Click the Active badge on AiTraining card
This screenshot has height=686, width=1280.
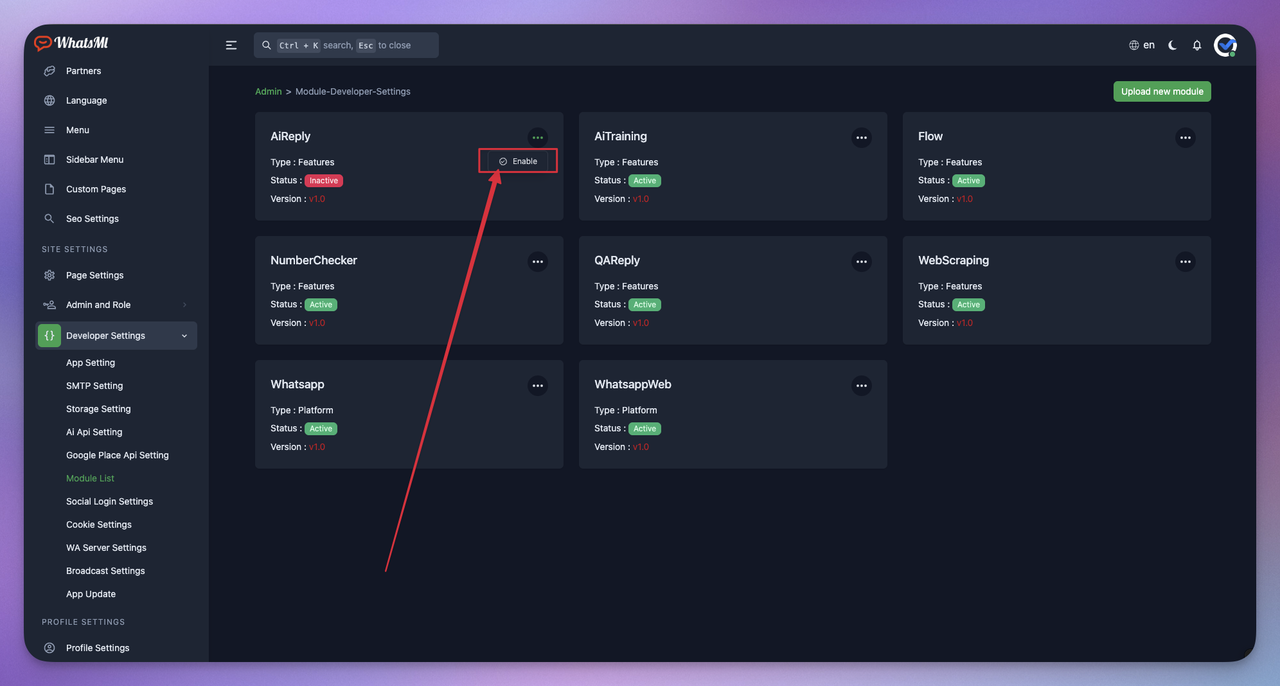coord(644,181)
